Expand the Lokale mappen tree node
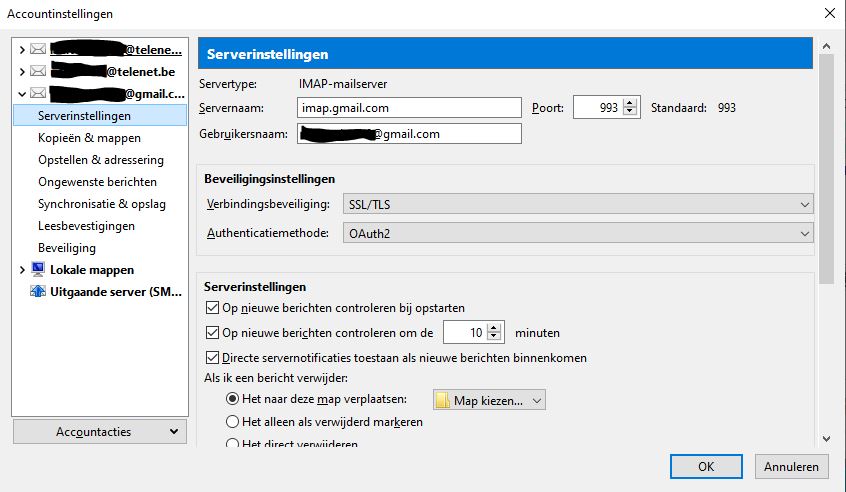Image resolution: width=846 pixels, height=492 pixels. [22, 270]
